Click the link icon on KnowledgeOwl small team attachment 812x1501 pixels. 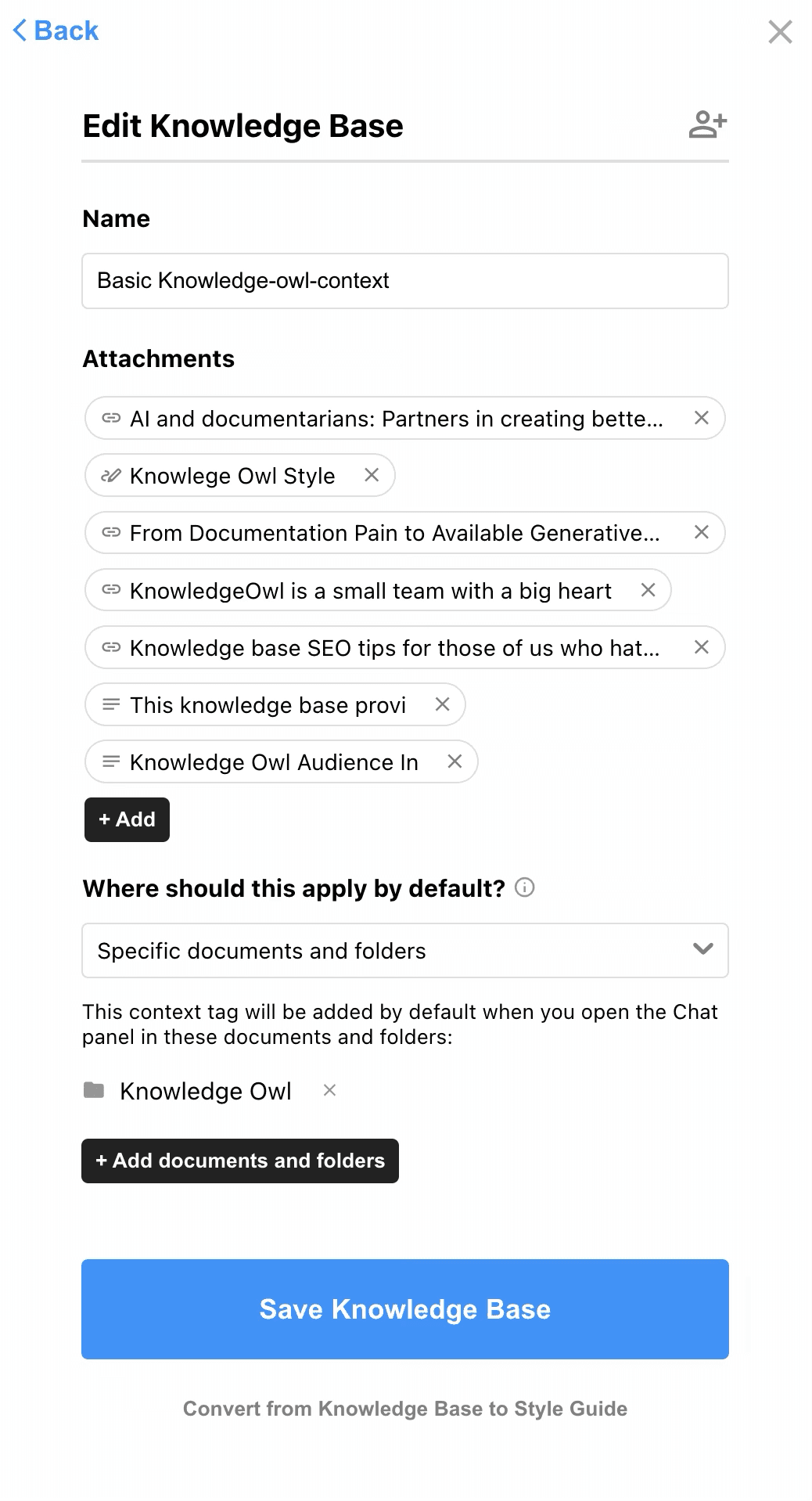coord(111,590)
